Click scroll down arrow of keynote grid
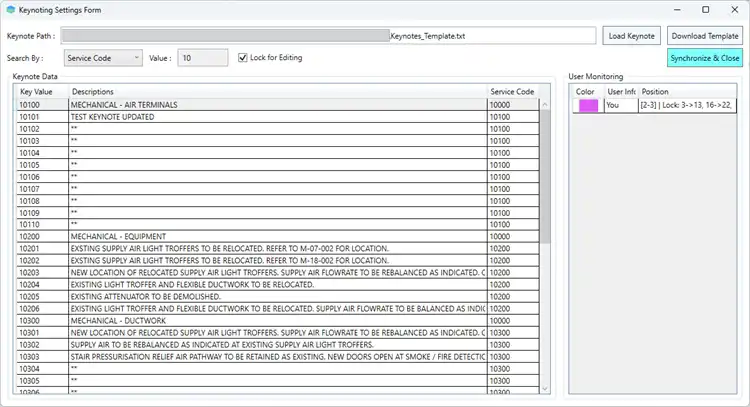The image size is (750, 407). pyautogui.click(x=544, y=389)
